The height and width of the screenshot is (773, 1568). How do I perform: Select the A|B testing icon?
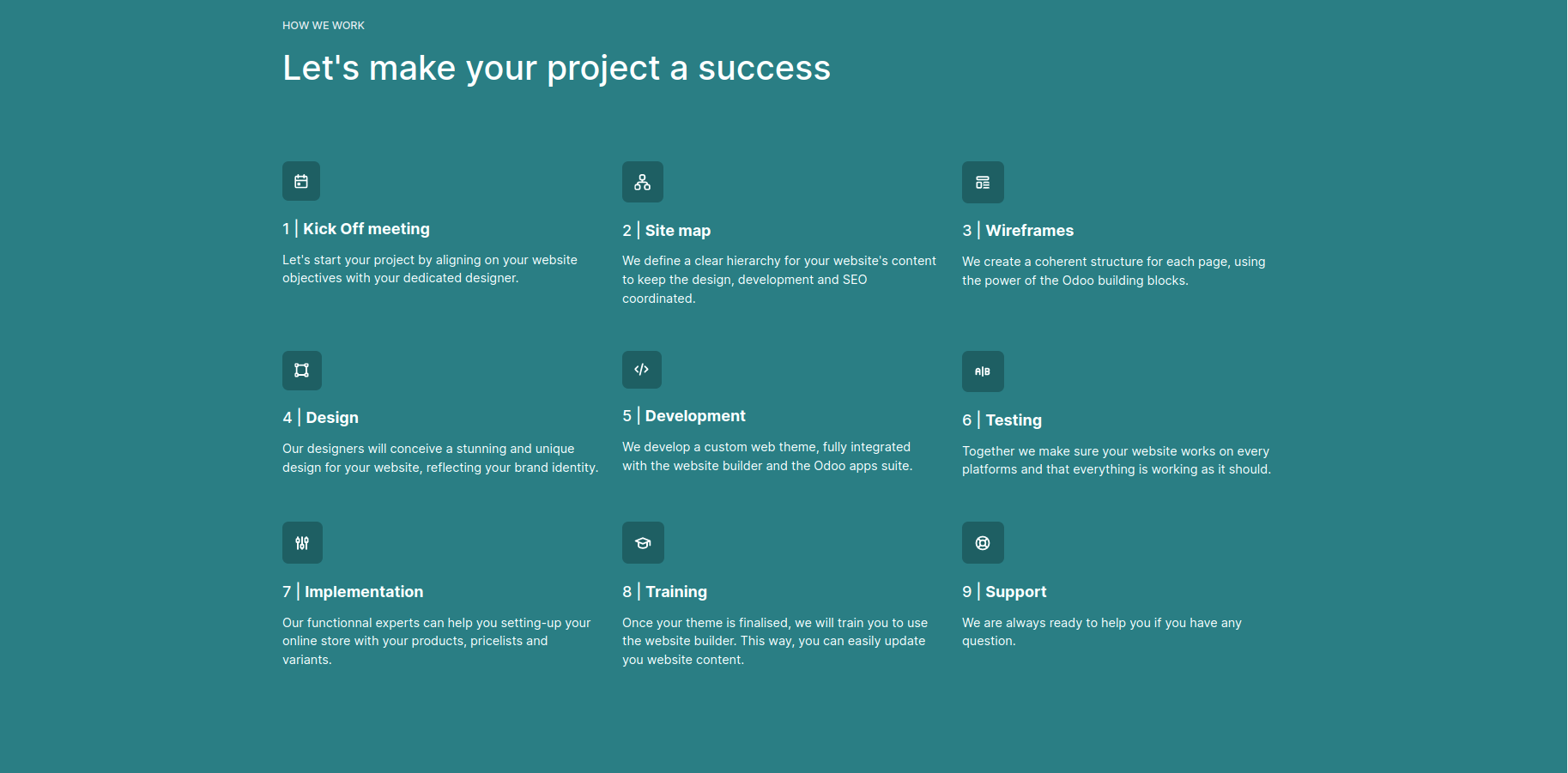pos(983,371)
